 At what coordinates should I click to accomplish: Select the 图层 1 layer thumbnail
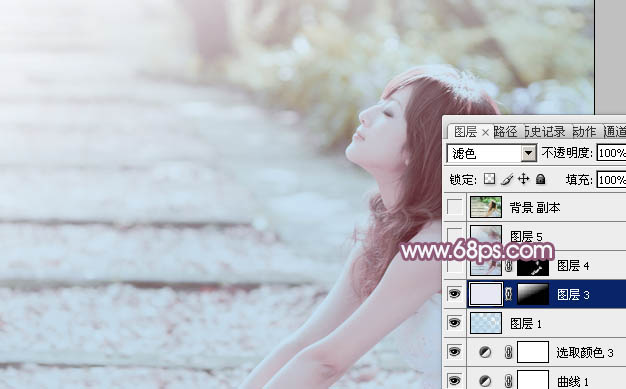pos(486,323)
